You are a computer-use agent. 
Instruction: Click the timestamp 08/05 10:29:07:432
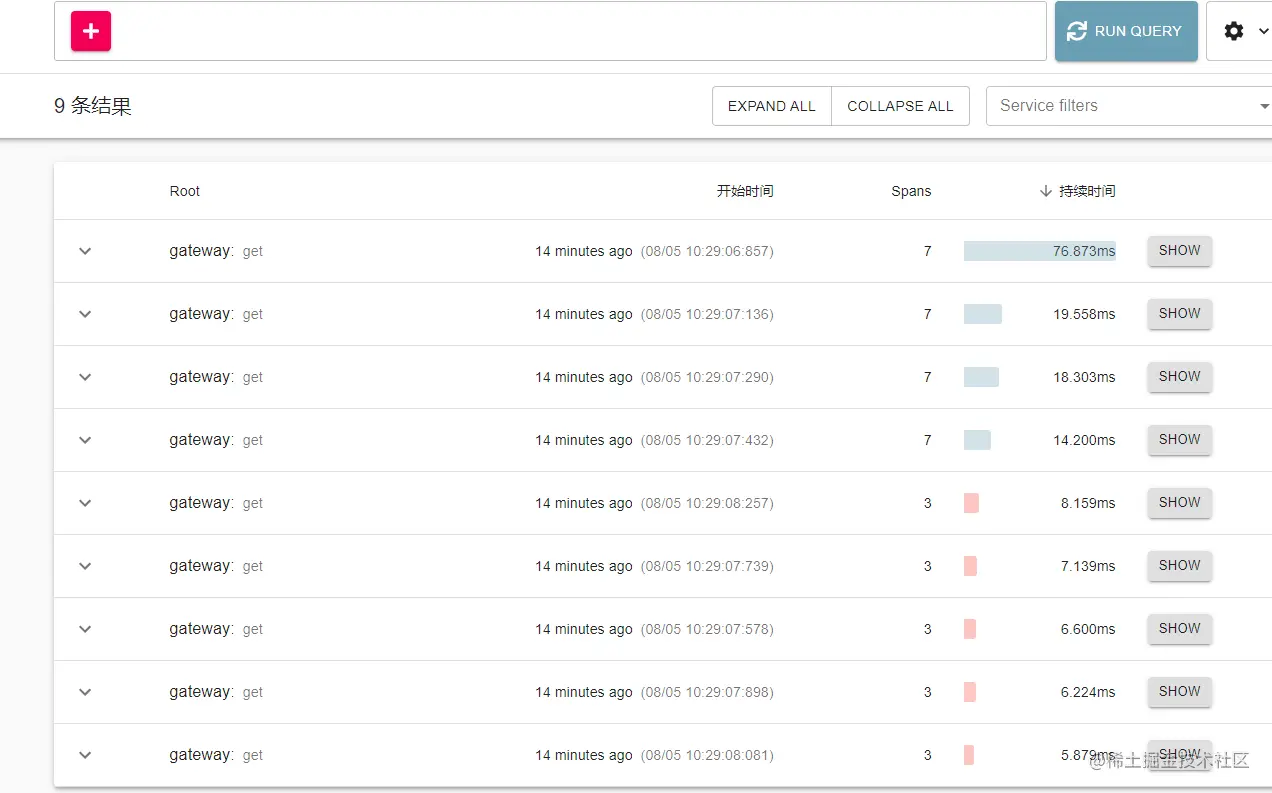(x=707, y=440)
